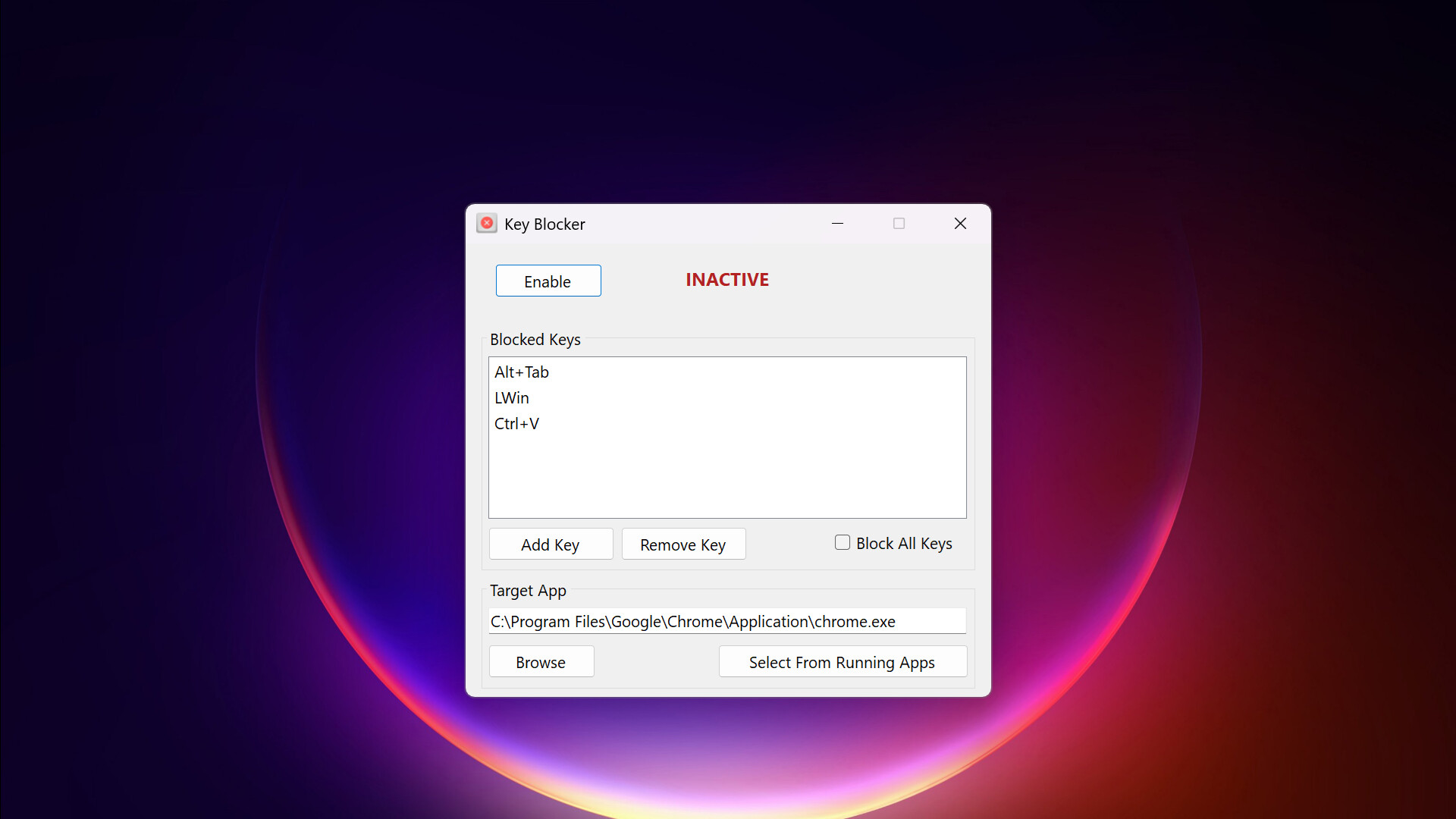Enable the Block All Keys checkbox
The width and height of the screenshot is (1456, 819).
[842, 542]
